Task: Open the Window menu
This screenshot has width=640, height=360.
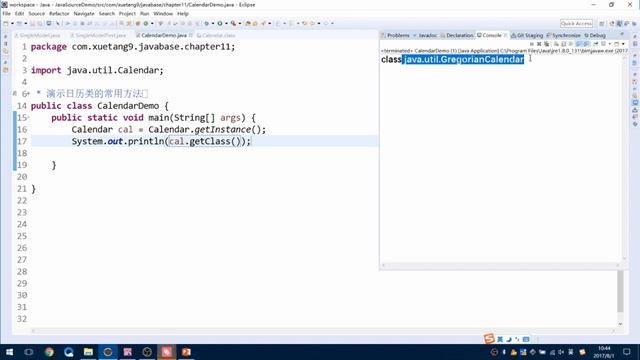Action: [163, 13]
